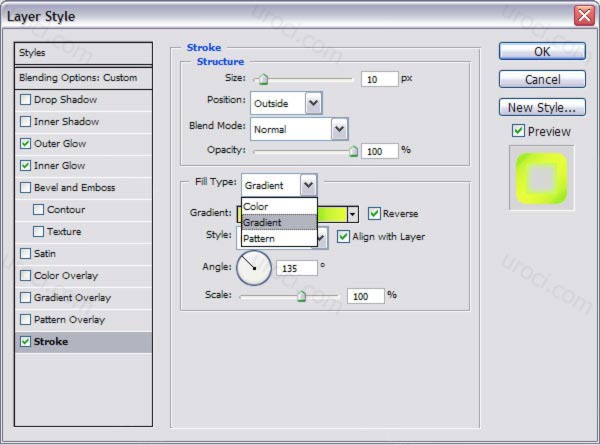Select the Outer Glow label
Viewport: 600px width, 445px height.
(60, 144)
